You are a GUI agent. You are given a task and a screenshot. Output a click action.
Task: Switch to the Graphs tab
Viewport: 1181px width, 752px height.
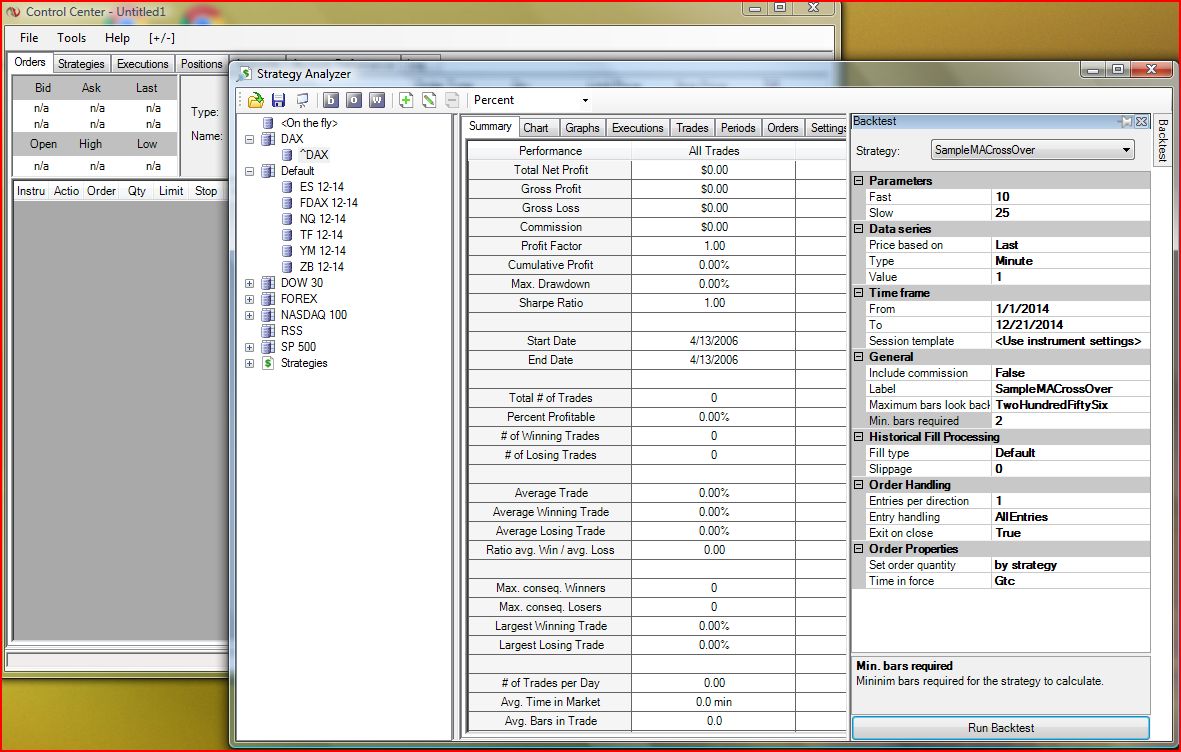pyautogui.click(x=582, y=128)
